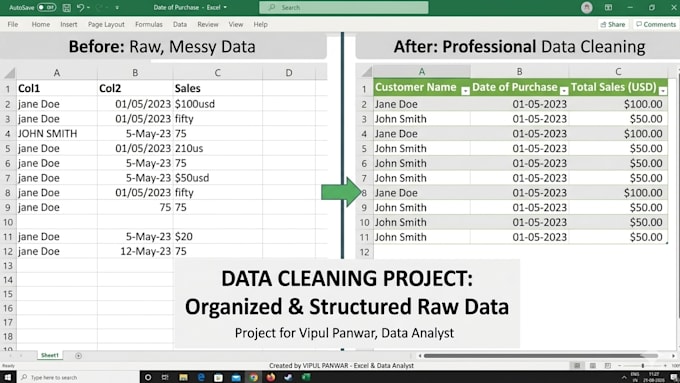680x383 pixels.
Task: Open Customize Quick Access Toolbar dropdown
Action: click(117, 7)
